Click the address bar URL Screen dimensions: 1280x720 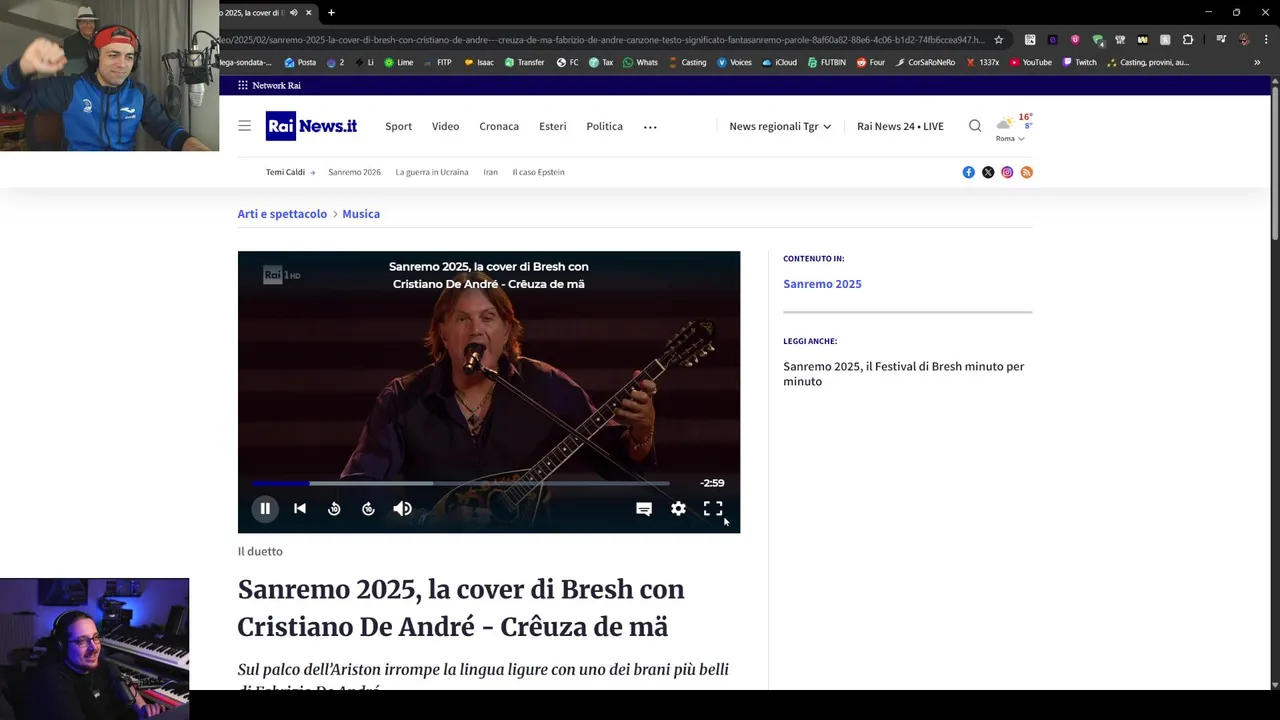[x=600, y=40]
